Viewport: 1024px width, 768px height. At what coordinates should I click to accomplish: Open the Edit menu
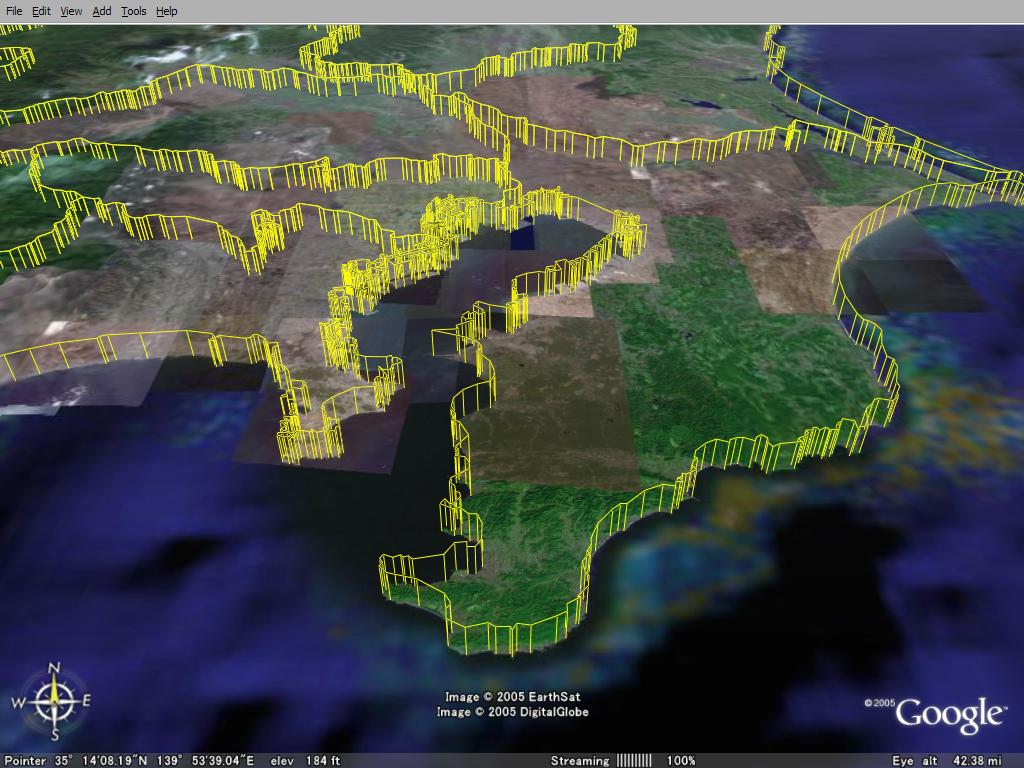41,11
